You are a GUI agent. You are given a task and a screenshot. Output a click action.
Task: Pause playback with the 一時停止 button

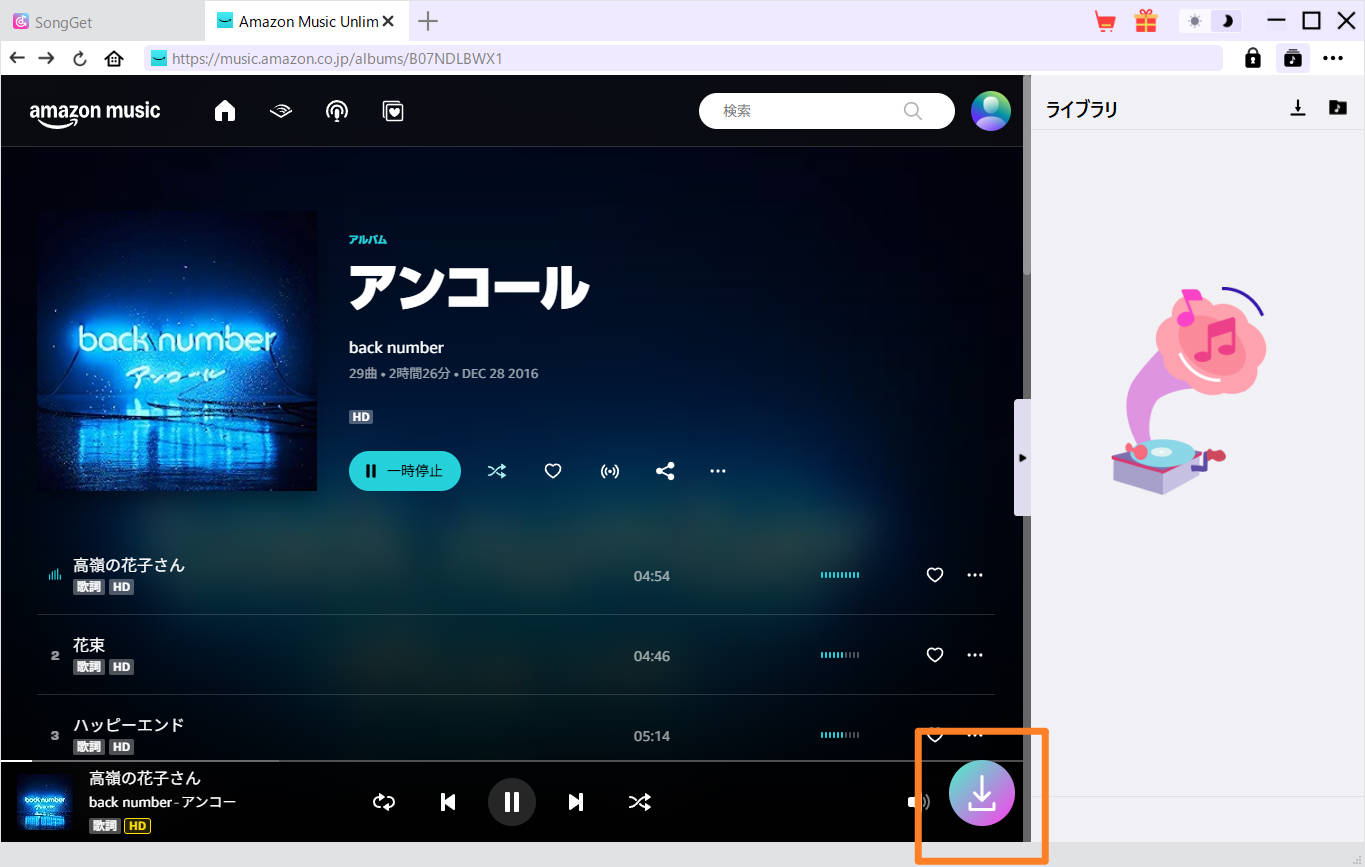click(x=404, y=470)
